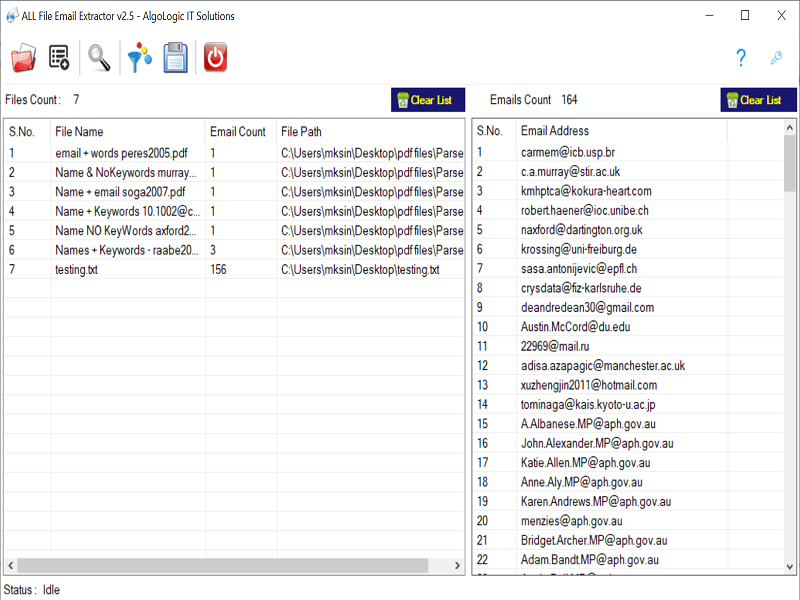Click the key registration icon

pyautogui.click(x=776, y=59)
